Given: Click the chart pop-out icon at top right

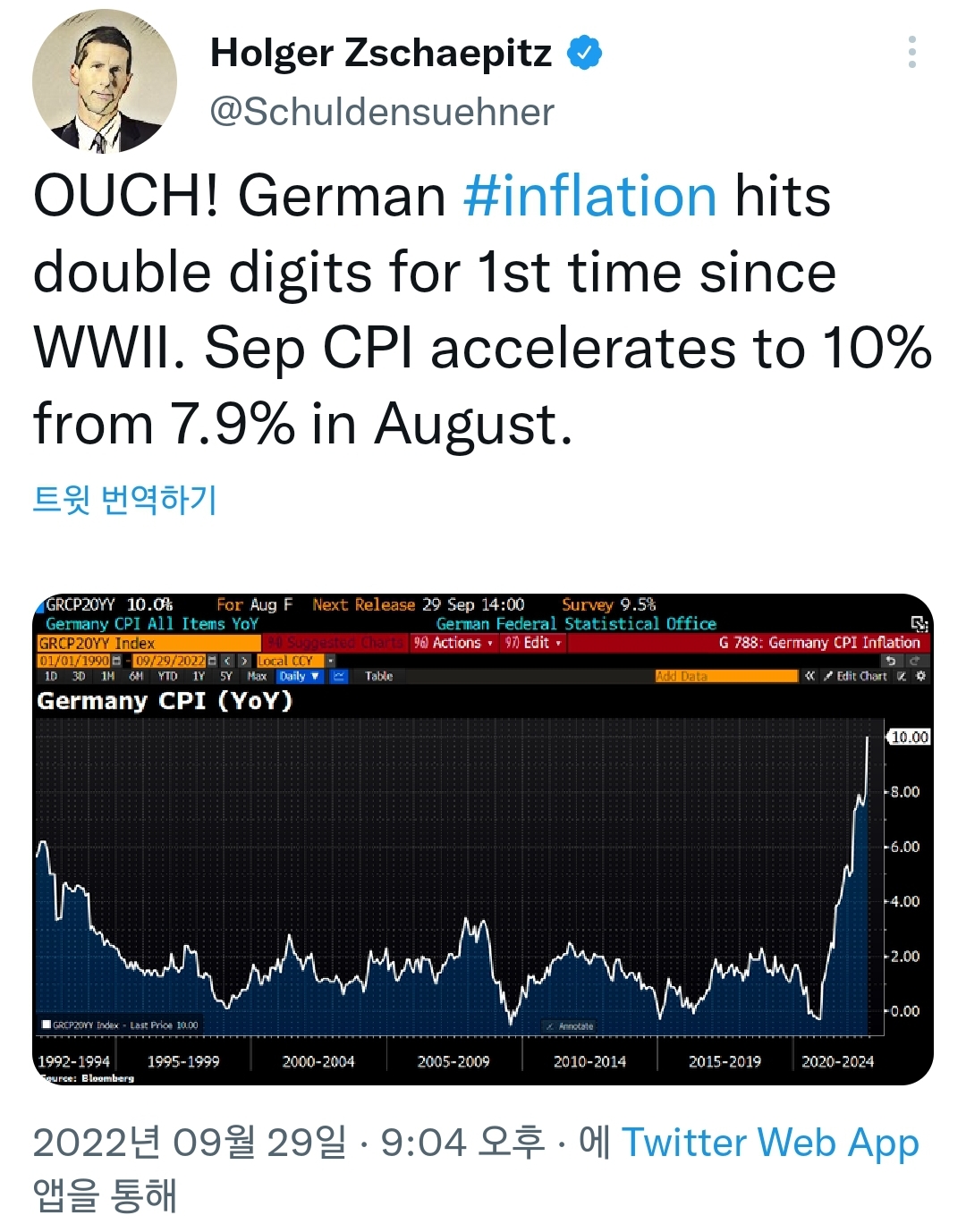Looking at the screenshot, I should [x=919, y=623].
